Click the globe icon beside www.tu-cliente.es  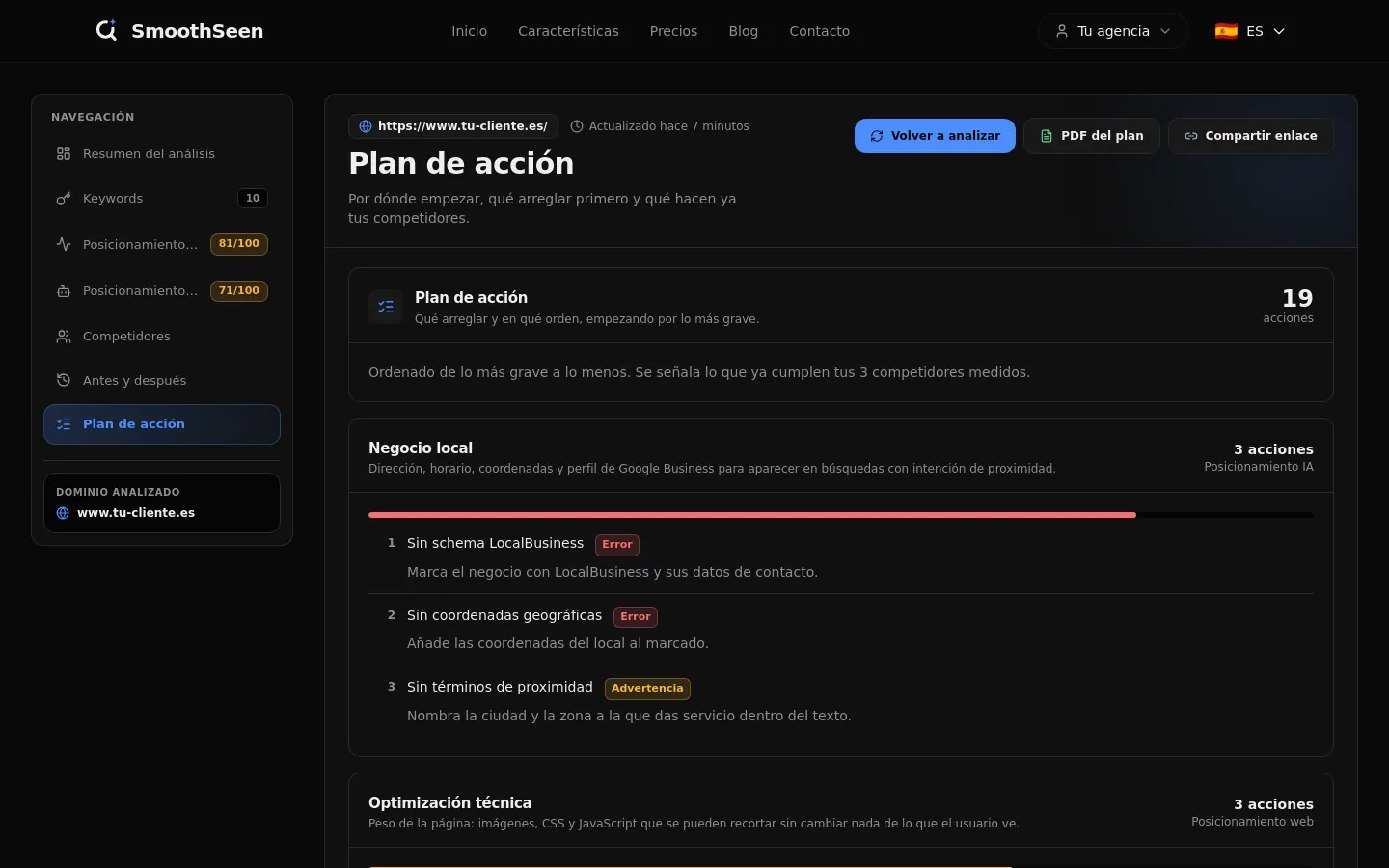click(x=63, y=513)
